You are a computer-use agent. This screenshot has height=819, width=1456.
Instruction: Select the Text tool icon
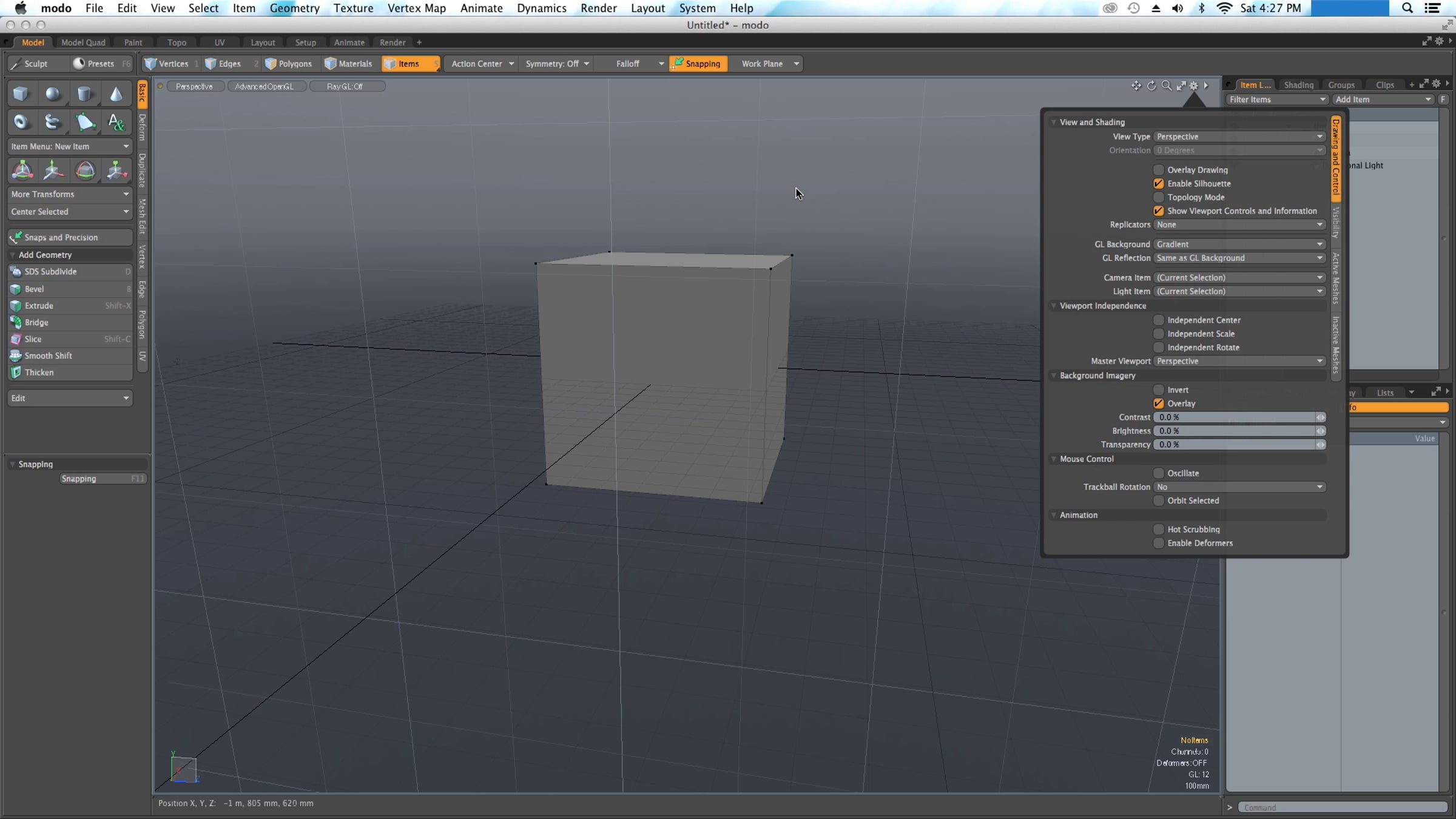pos(116,122)
